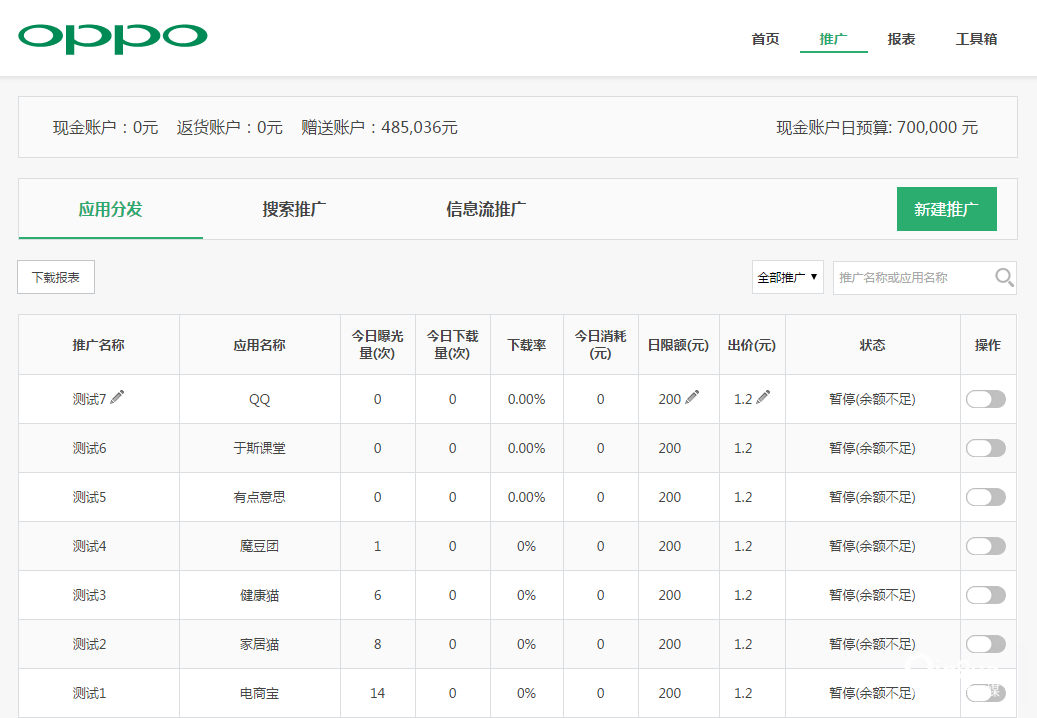The width and height of the screenshot is (1037, 718).
Task: Edit the name of 推广 测试7
Action: click(x=117, y=396)
